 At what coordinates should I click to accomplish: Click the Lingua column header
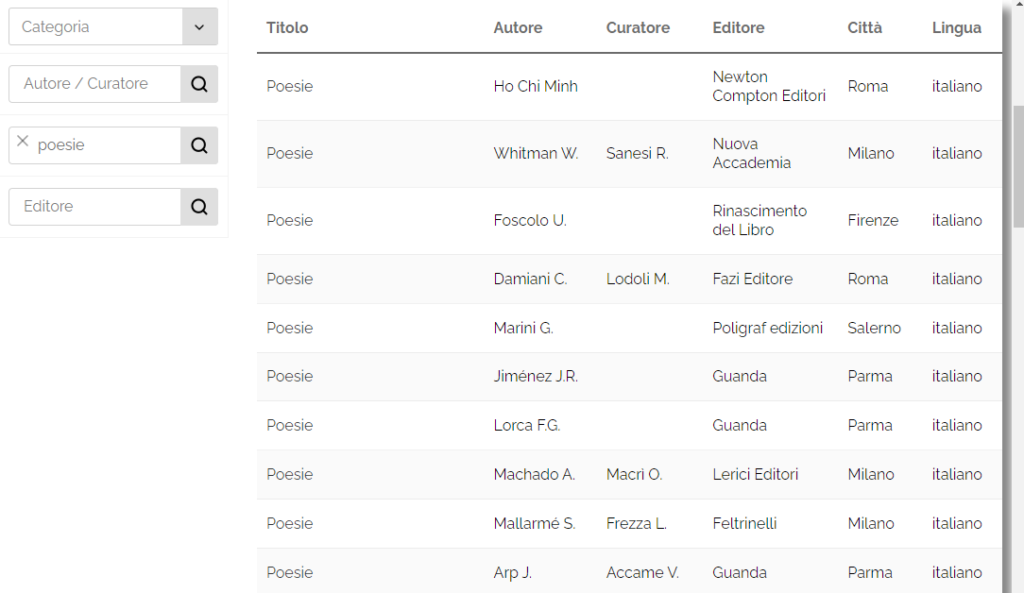point(957,27)
